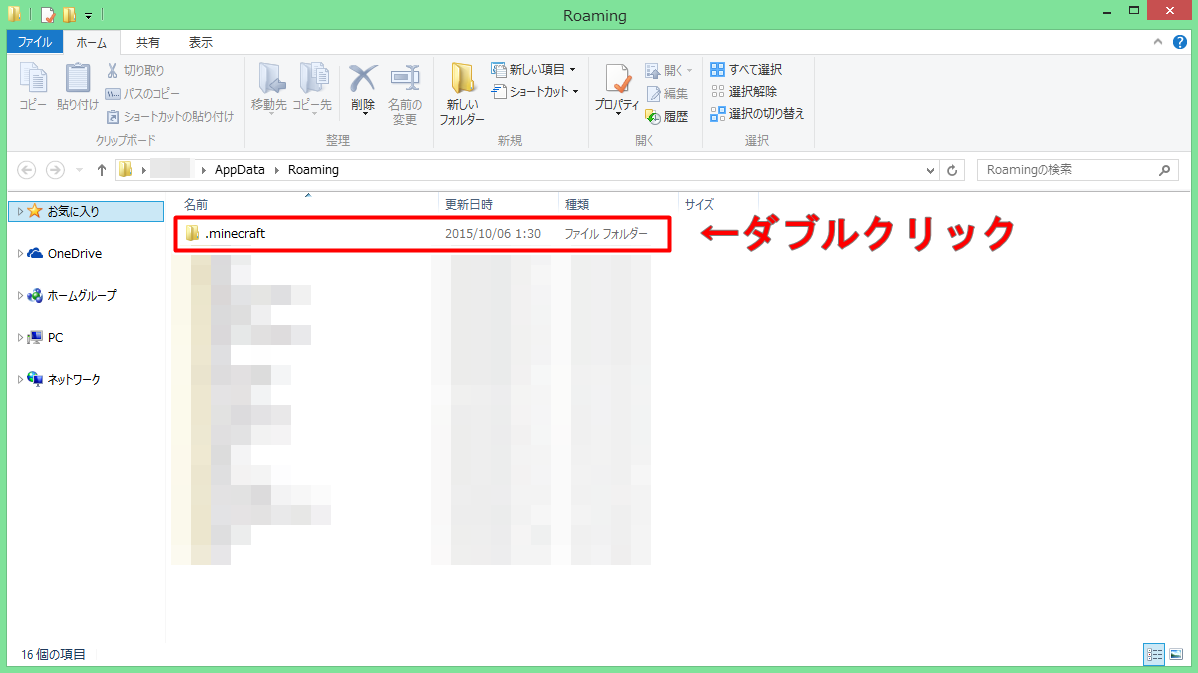Select Network (ネットワーク) in navigation pane

click(73, 380)
